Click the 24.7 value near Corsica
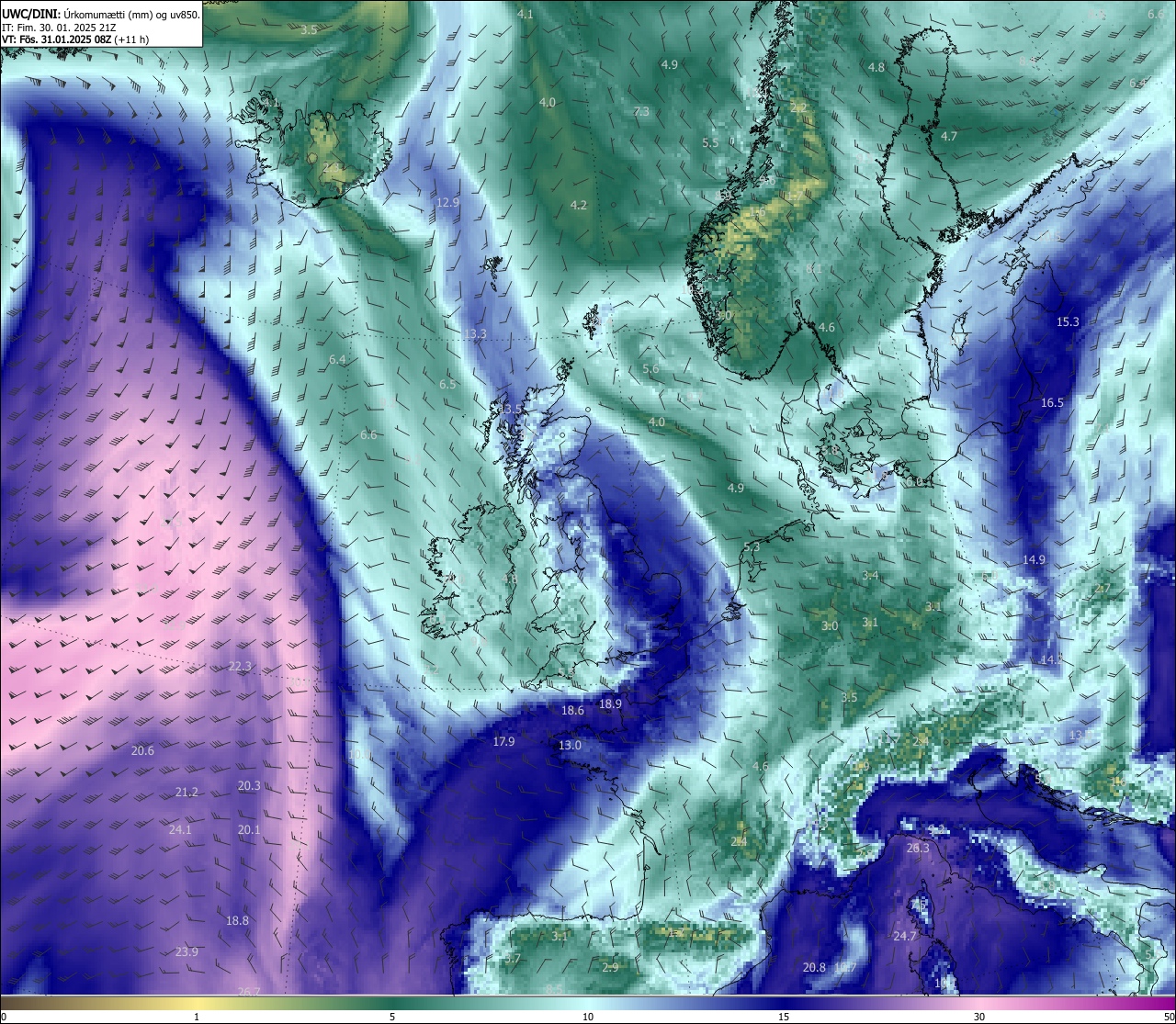The height and width of the screenshot is (1024, 1176). (905, 936)
